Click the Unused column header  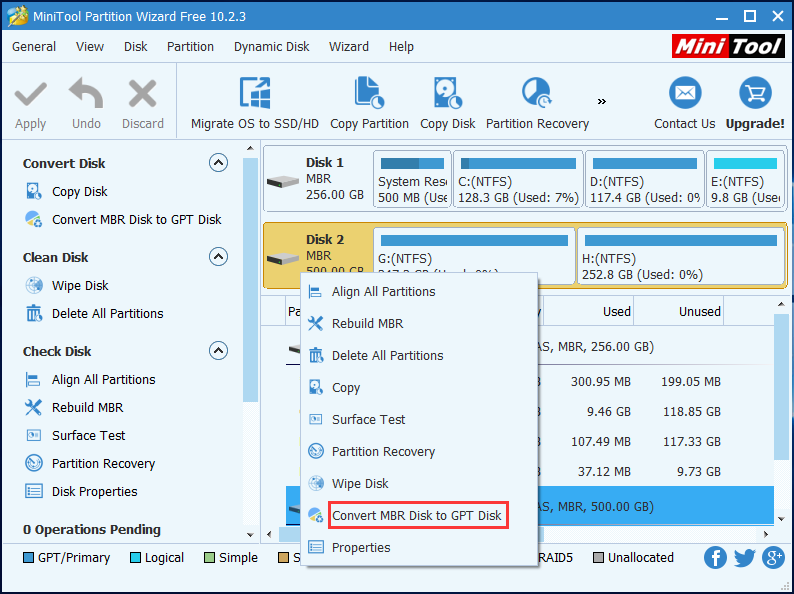(x=679, y=311)
